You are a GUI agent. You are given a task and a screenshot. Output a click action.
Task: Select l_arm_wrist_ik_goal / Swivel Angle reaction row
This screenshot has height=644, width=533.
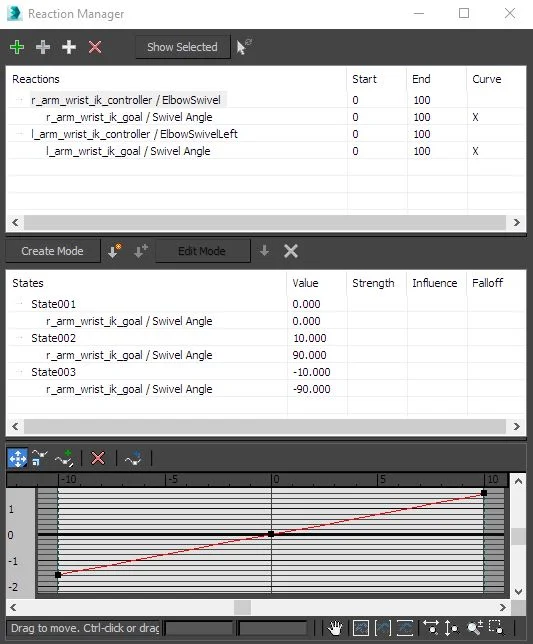pos(128,151)
